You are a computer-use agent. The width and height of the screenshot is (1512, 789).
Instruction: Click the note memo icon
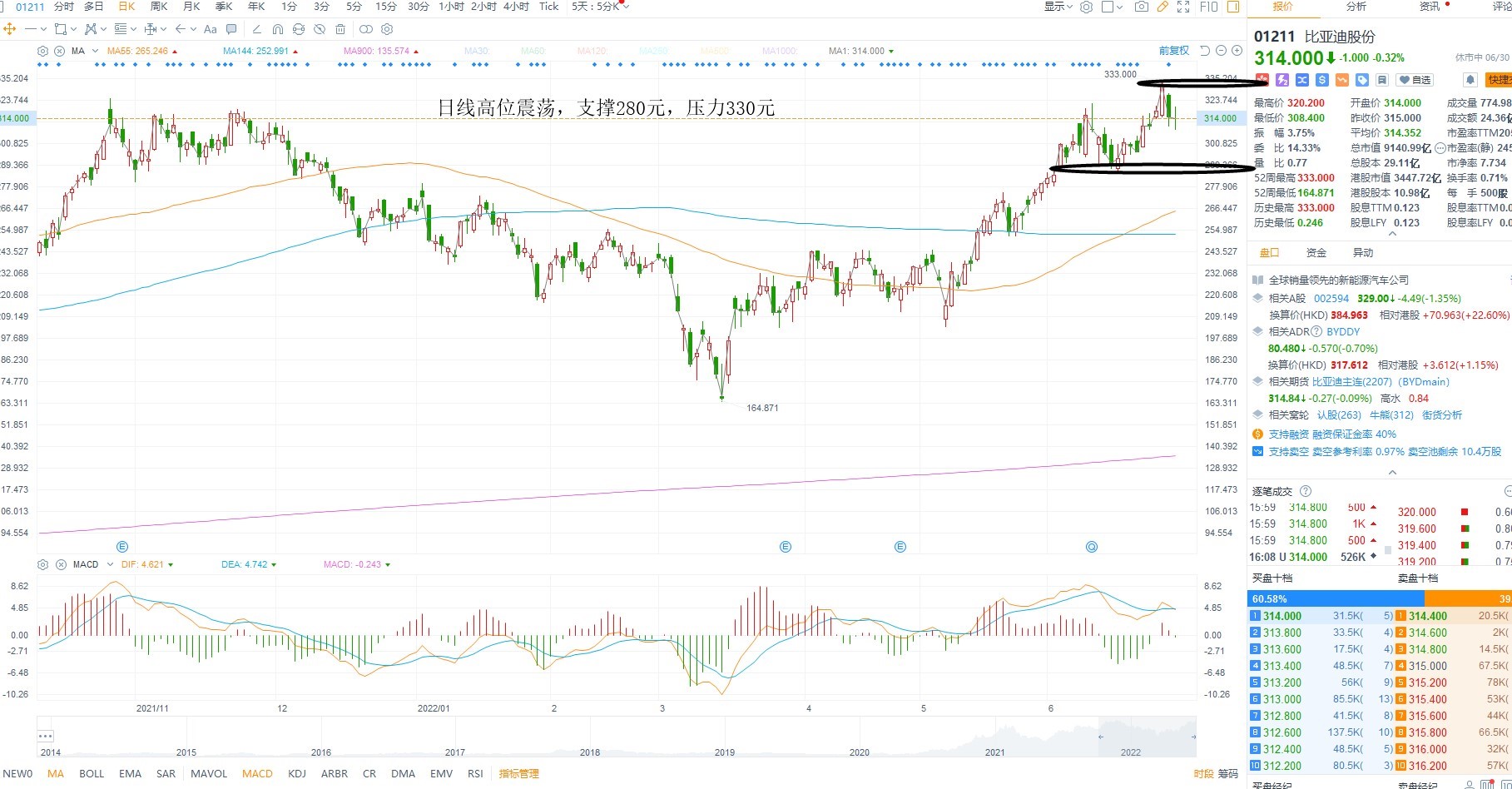pyautogui.click(x=1382, y=80)
